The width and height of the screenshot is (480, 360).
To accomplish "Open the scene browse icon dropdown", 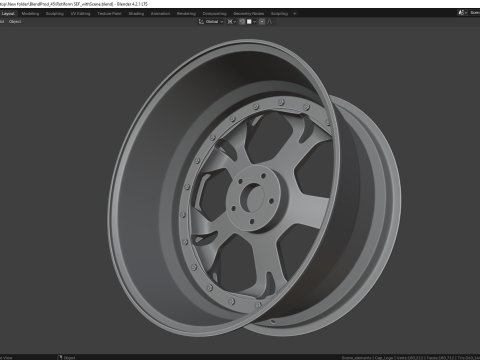I will [x=462, y=13].
